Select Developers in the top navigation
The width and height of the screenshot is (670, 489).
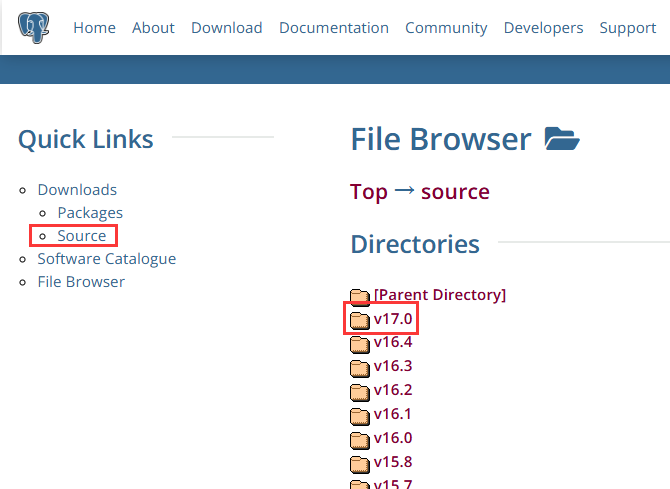[x=543, y=28]
